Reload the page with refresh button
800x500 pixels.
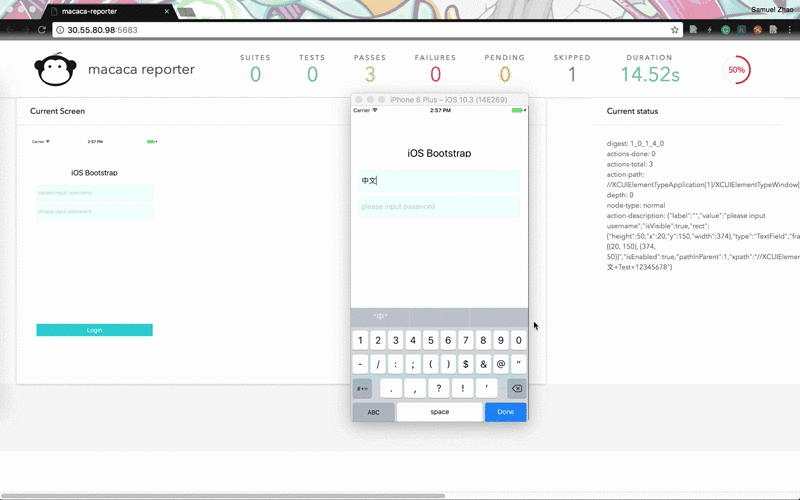coord(41,30)
